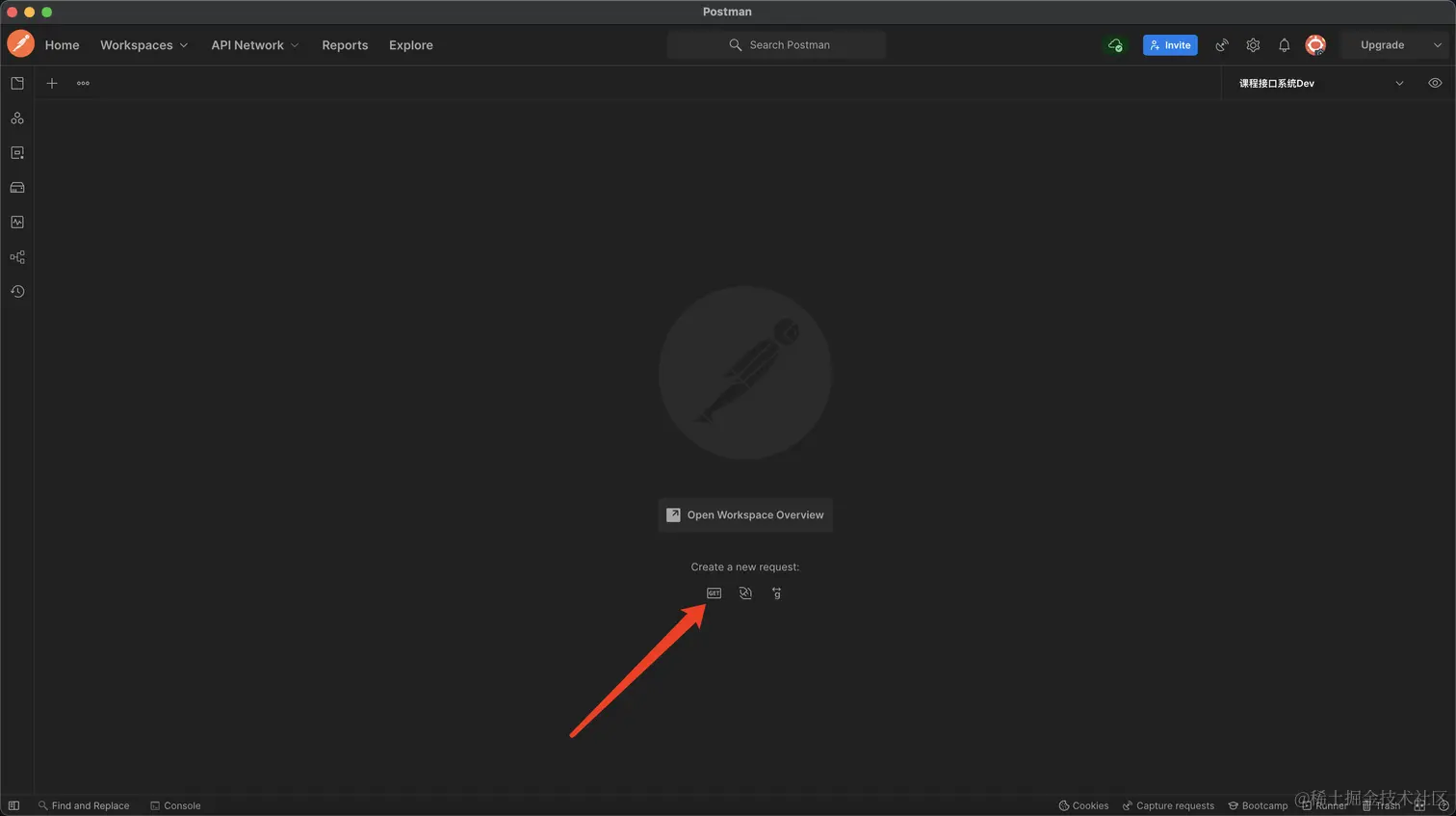1456x816 pixels.
Task: Toggle sidebar visibility in status bar
Action: click(13, 805)
